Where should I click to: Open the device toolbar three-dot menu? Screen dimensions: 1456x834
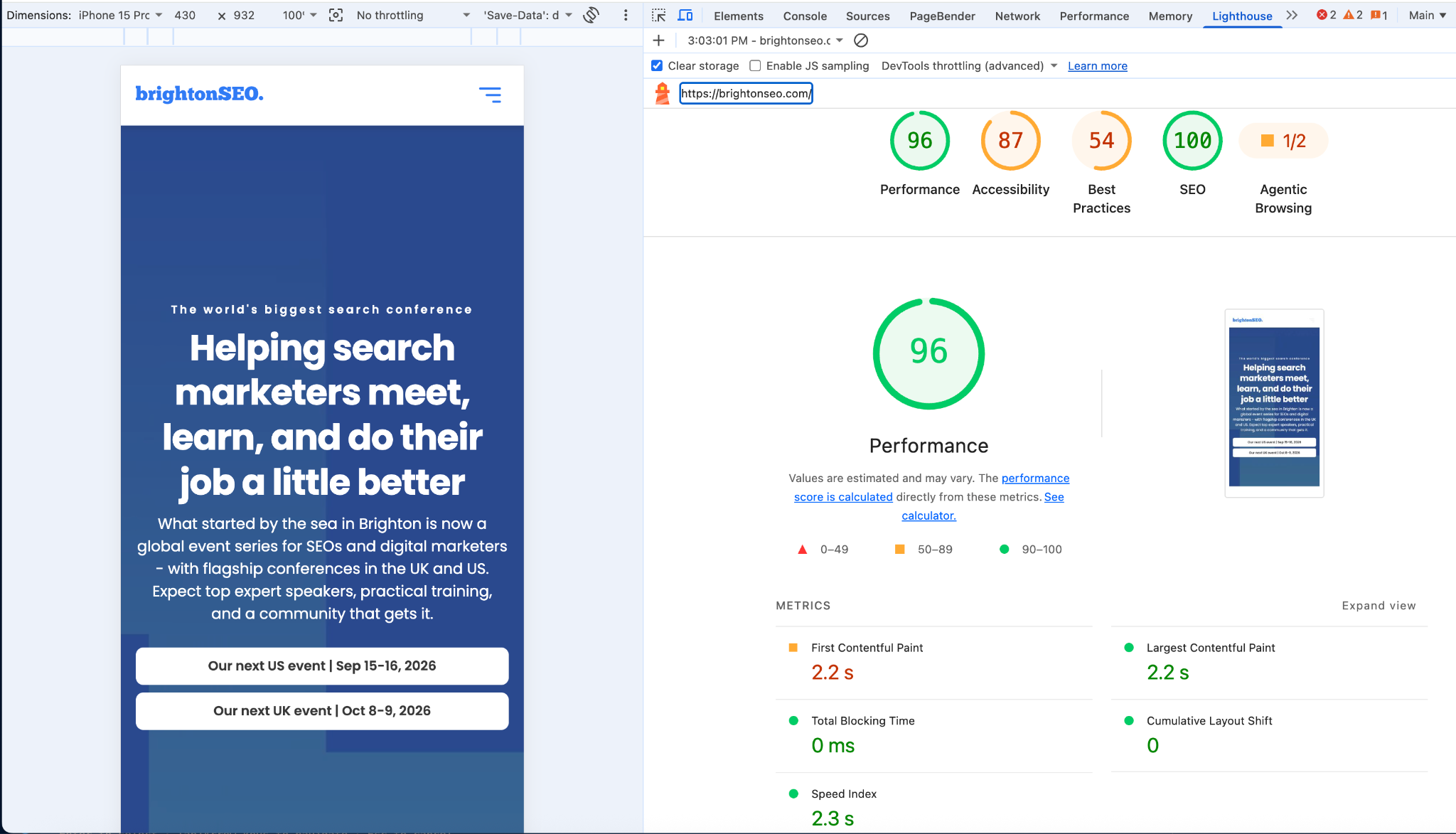point(626,15)
